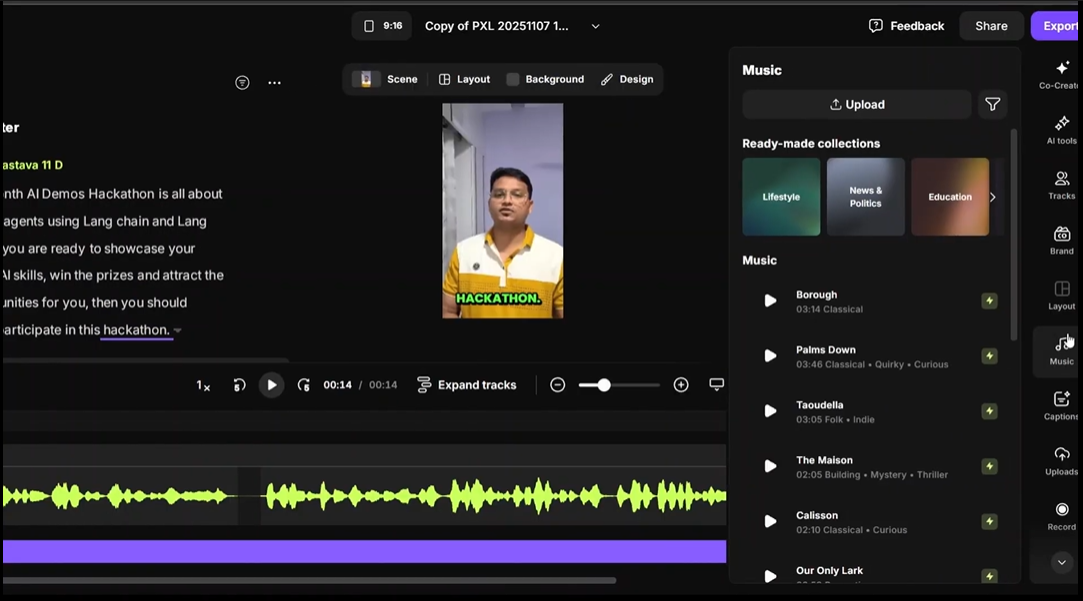1083x601 pixels.
Task: Click the HACKATHON caption on the video
Action: click(x=498, y=298)
